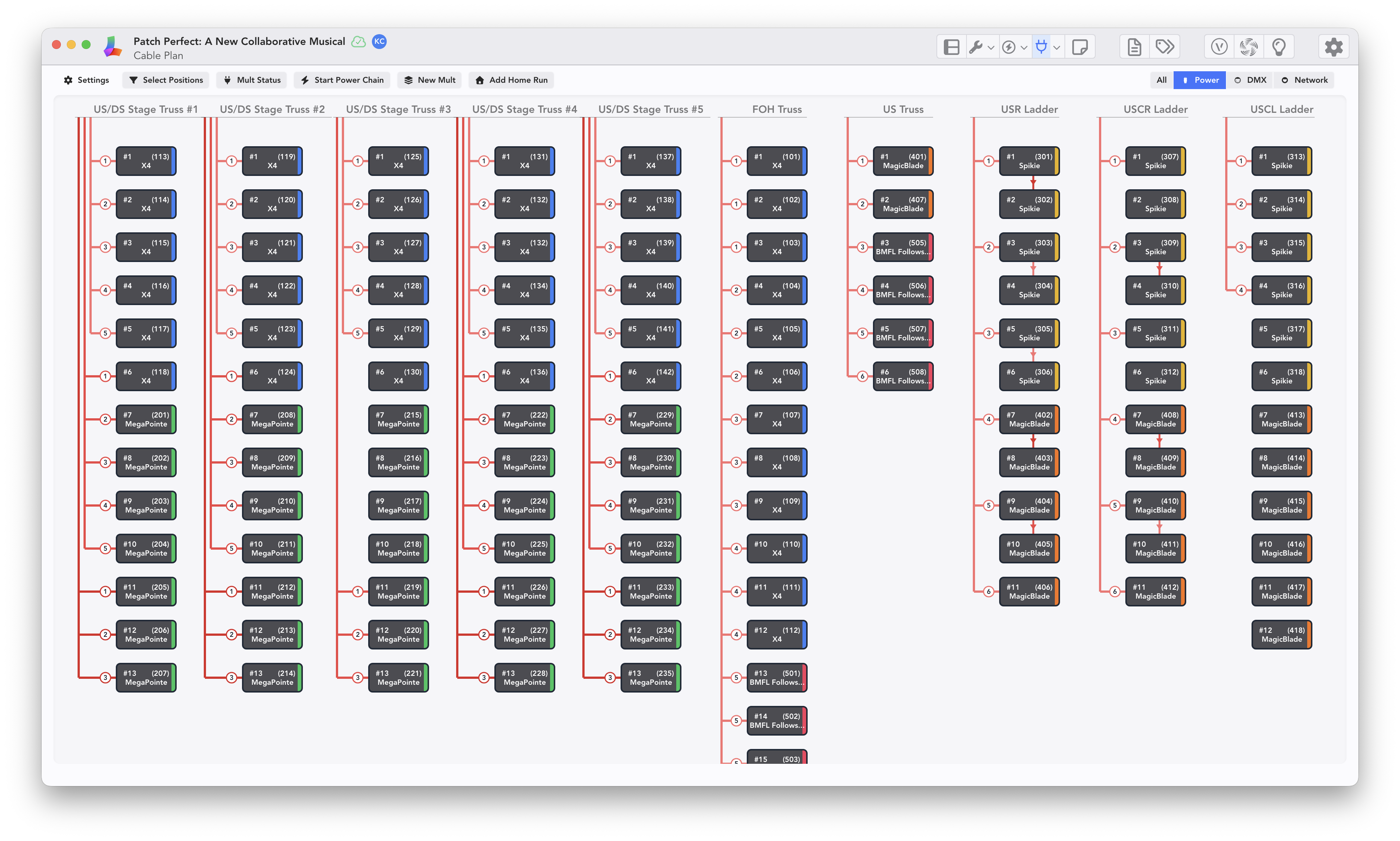Click the lightning bolt circle icon
Screen dimensions: 1400x841
coord(1008,47)
